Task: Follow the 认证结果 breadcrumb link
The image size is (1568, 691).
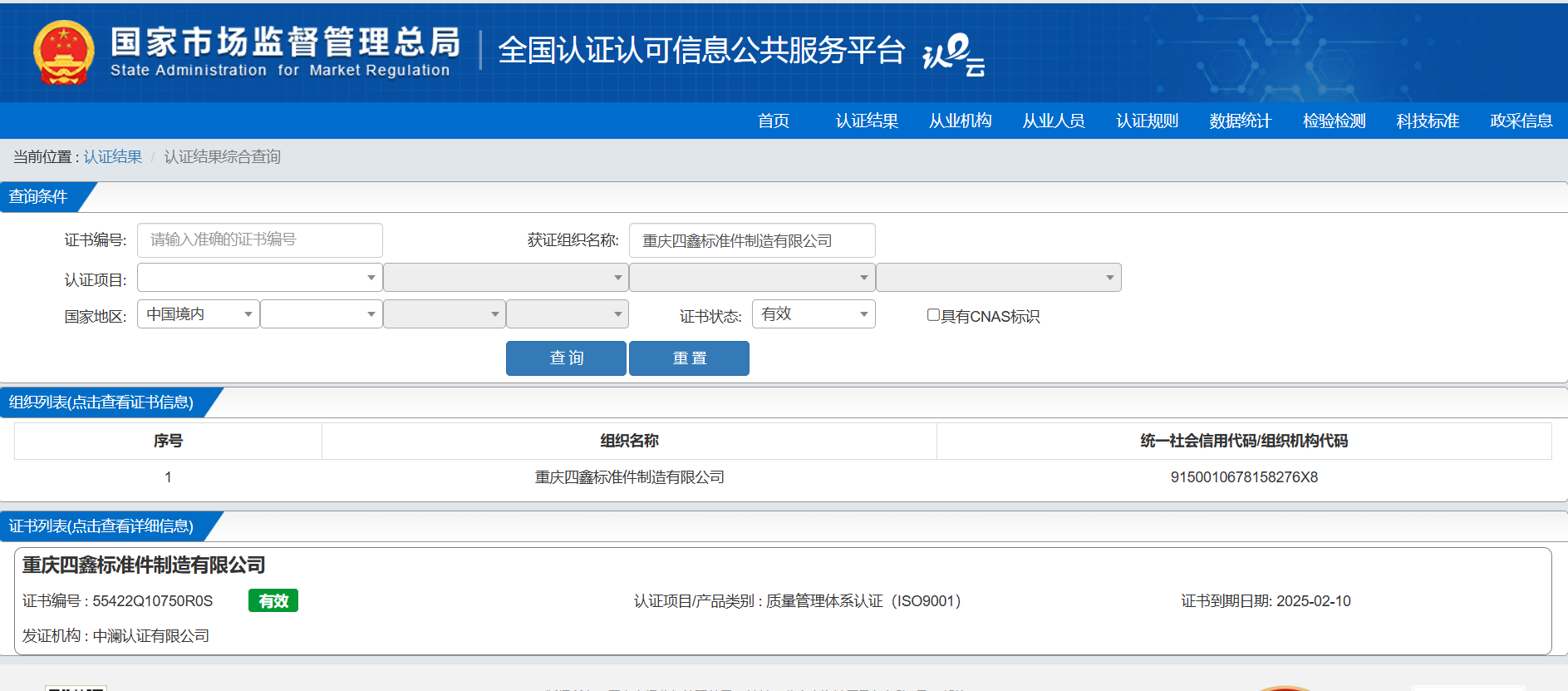Action: click(113, 156)
